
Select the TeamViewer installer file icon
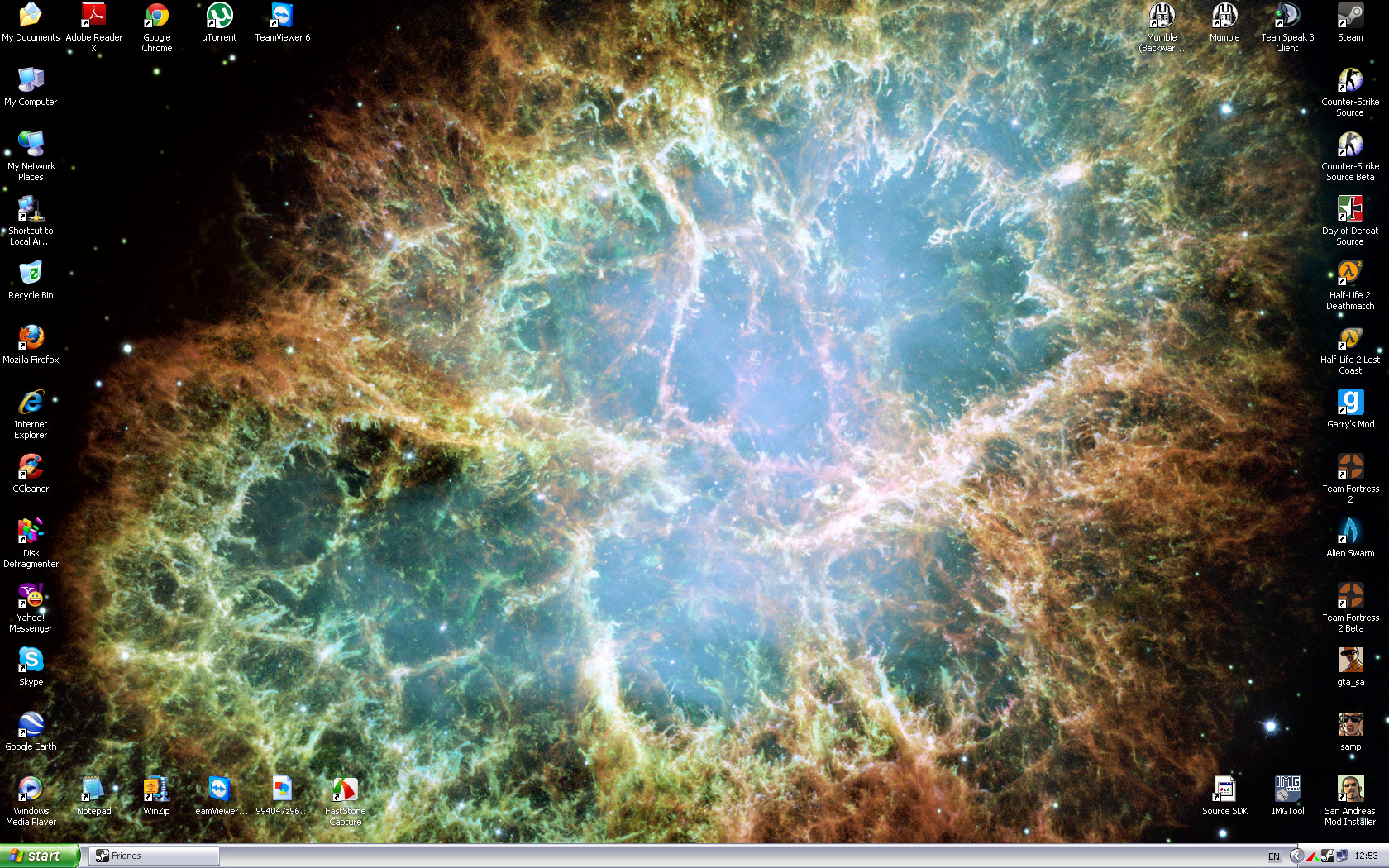point(219,796)
